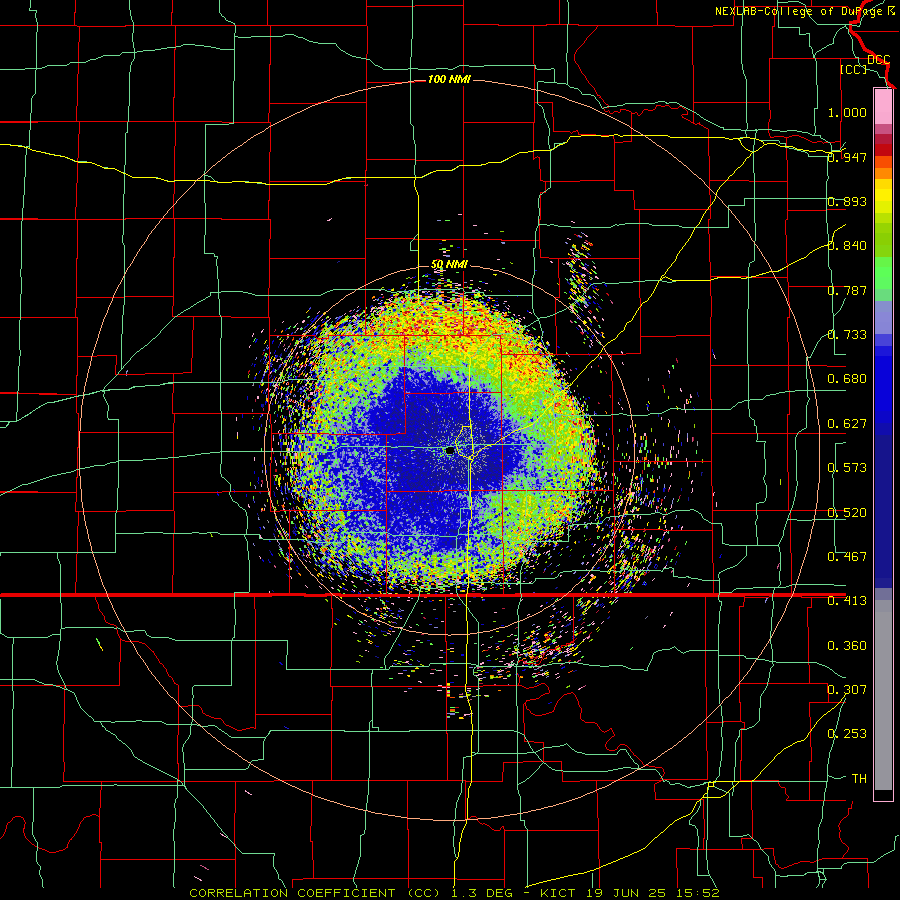Click the DCC label above color scale
The image size is (900, 900).
[x=878, y=60]
